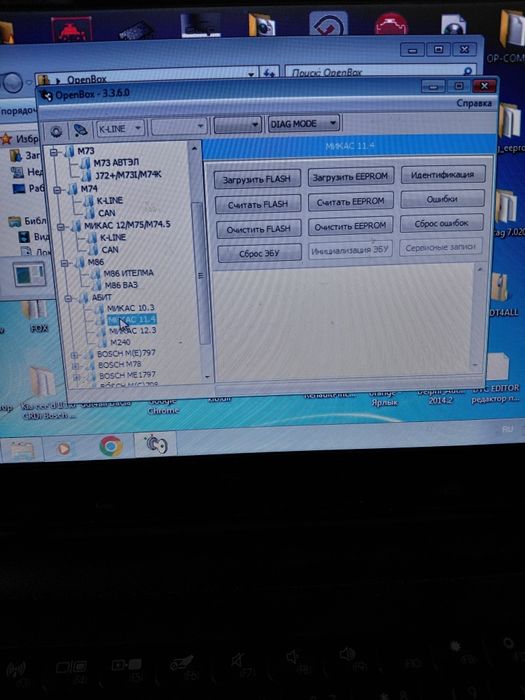The height and width of the screenshot is (700, 525).
Task: Open the empty dropdown right of K-LINE
Action: click(x=179, y=127)
